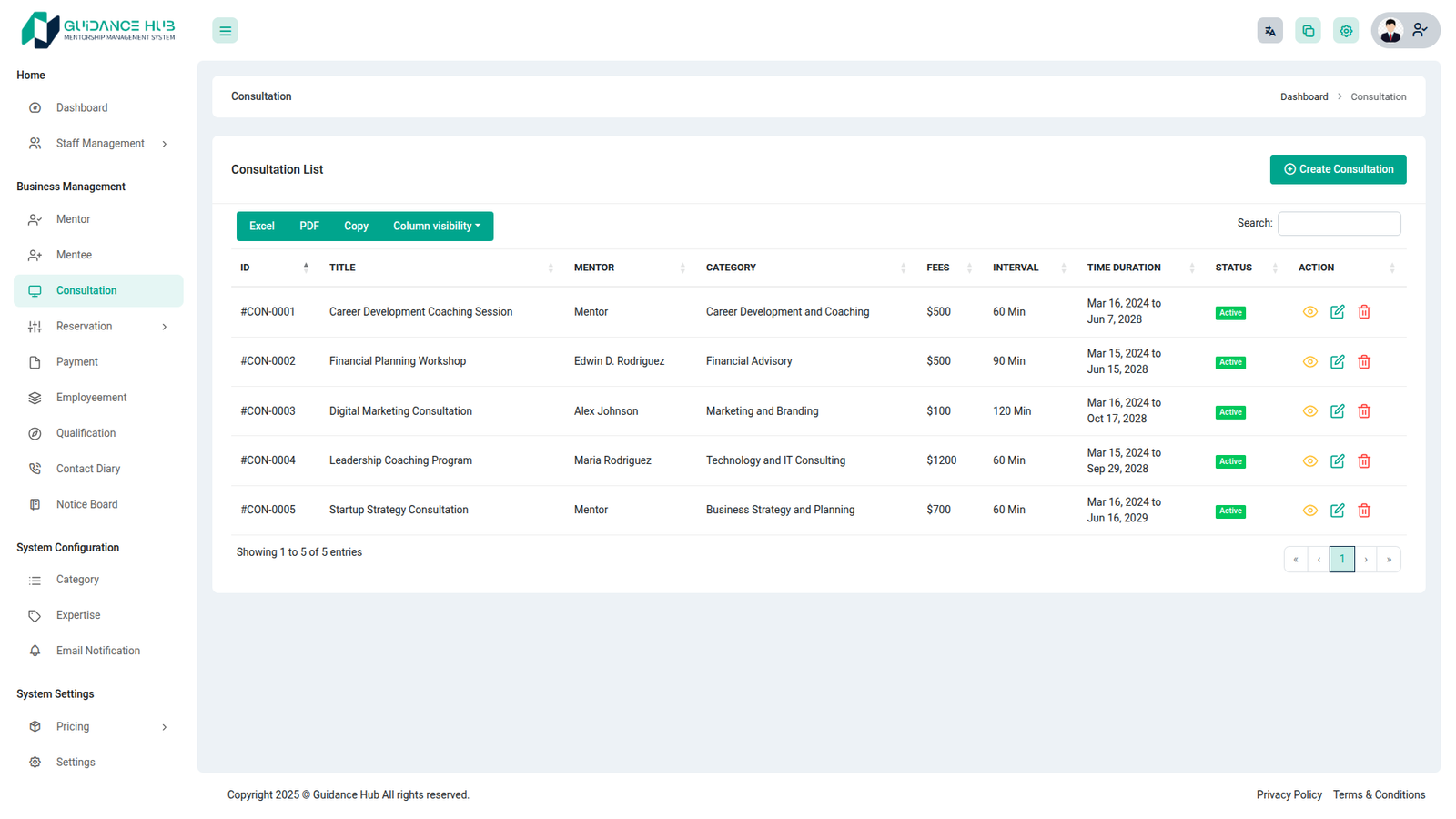Open the Column visibility dropdown

pos(436,227)
